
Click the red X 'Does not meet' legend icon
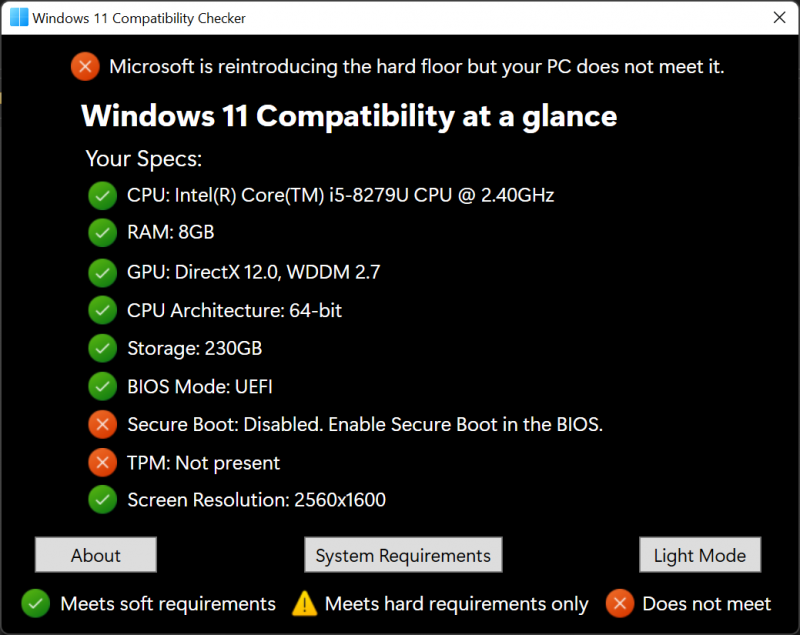pos(620,603)
